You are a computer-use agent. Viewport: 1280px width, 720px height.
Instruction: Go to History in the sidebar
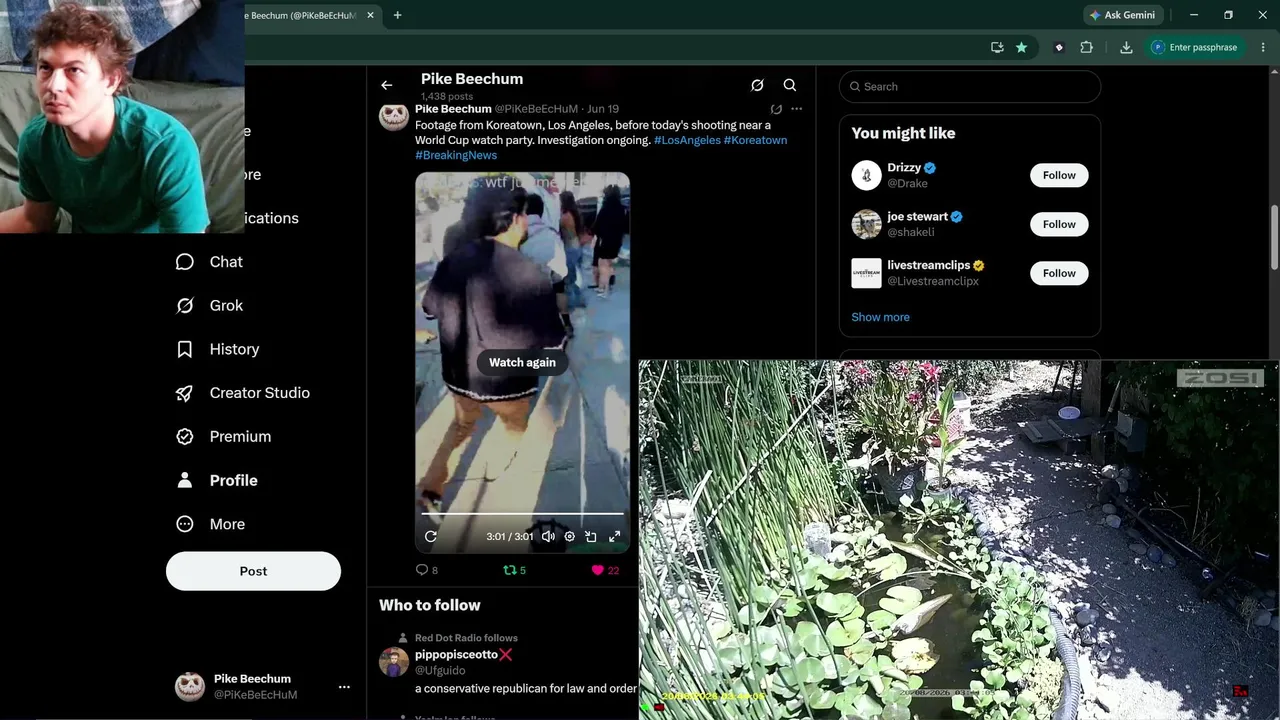[218, 349]
